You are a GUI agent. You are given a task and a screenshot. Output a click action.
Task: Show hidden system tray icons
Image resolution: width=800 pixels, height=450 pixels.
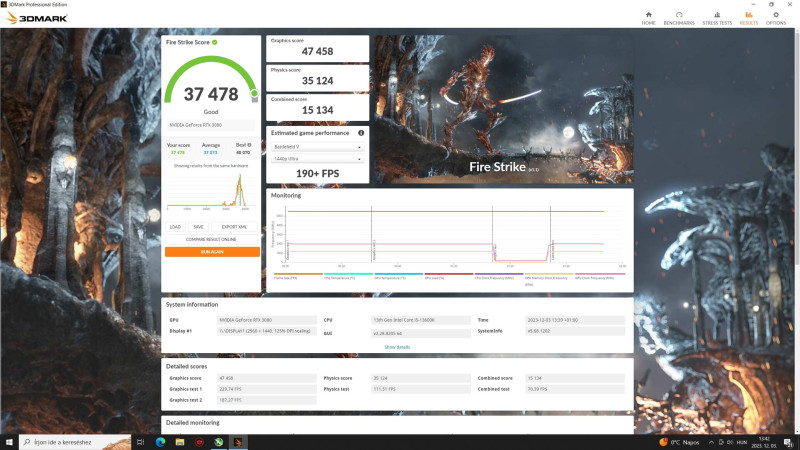711,442
